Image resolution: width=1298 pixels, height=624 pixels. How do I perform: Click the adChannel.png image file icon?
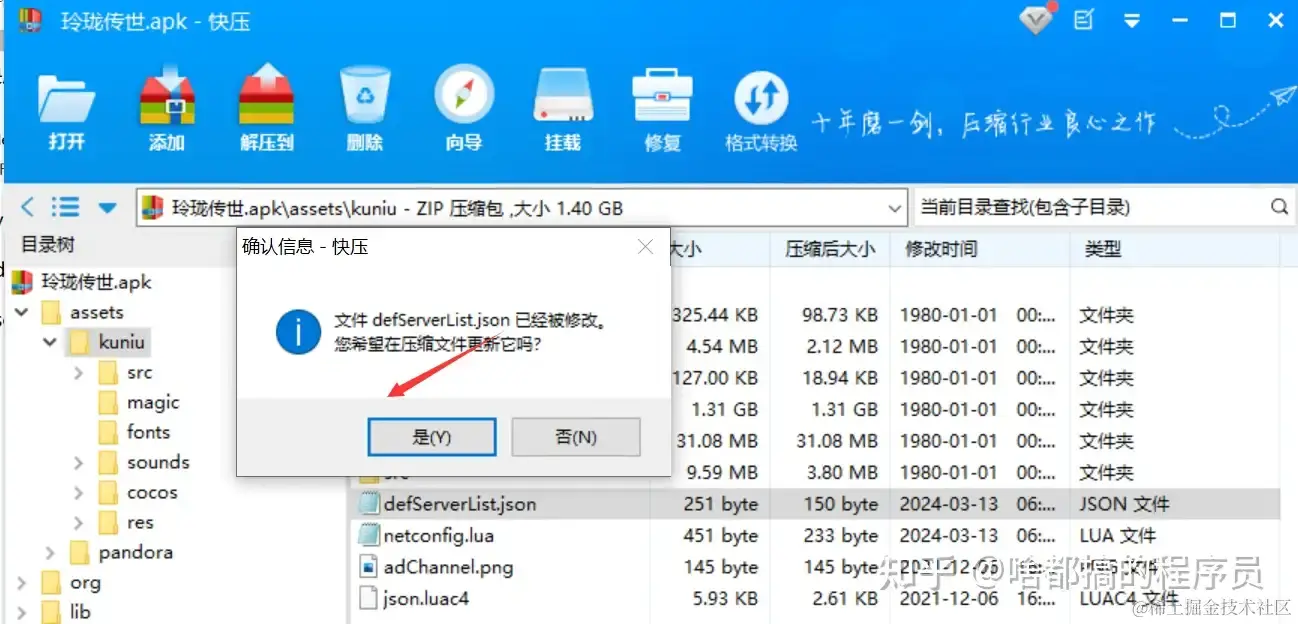click(368, 567)
